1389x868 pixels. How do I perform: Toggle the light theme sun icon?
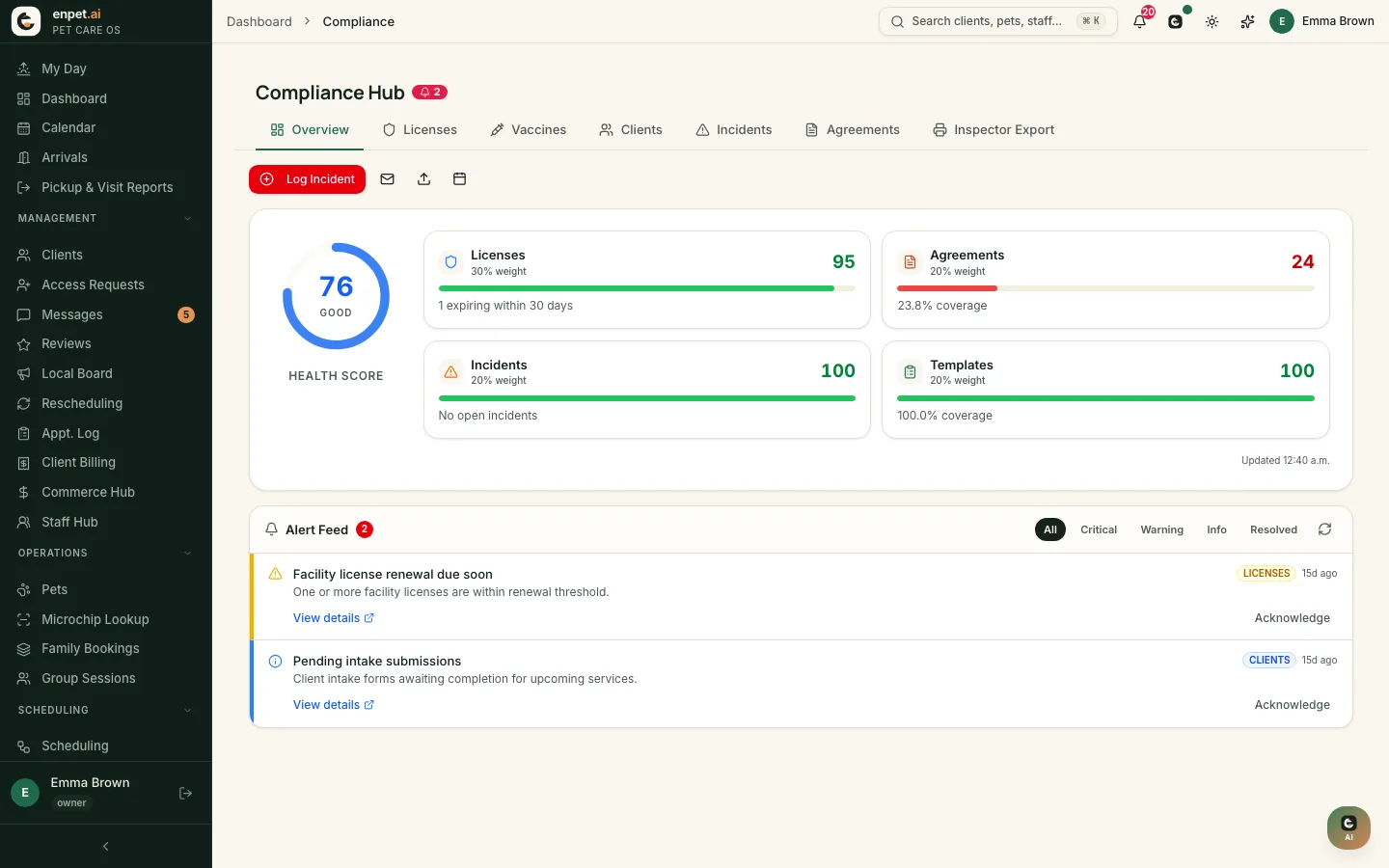click(1212, 21)
